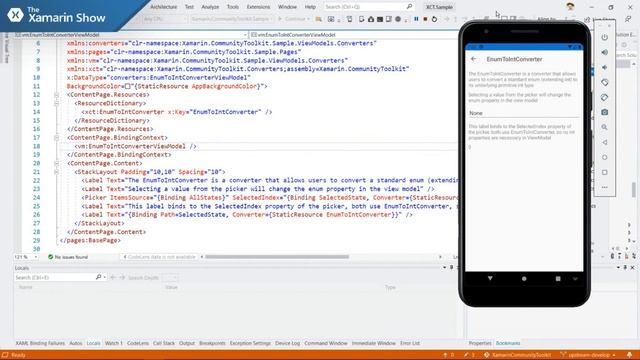Switch to the Watch 1 tab
Screen dimensions: 640x360
(113, 343)
